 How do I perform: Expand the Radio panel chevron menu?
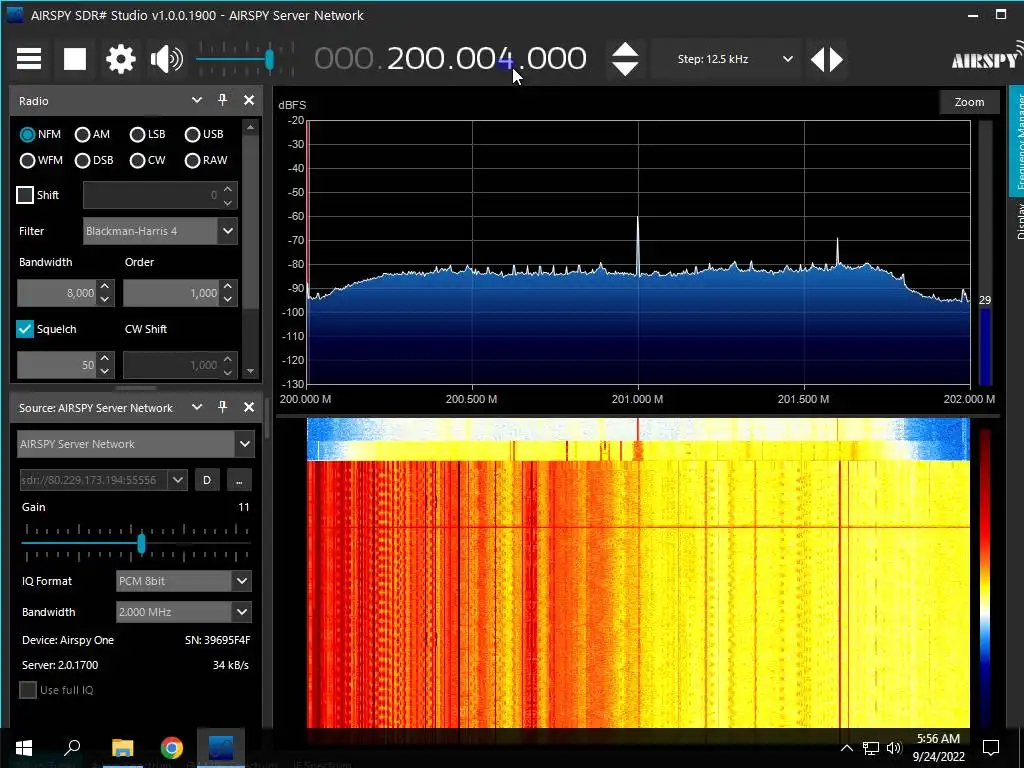pos(197,100)
